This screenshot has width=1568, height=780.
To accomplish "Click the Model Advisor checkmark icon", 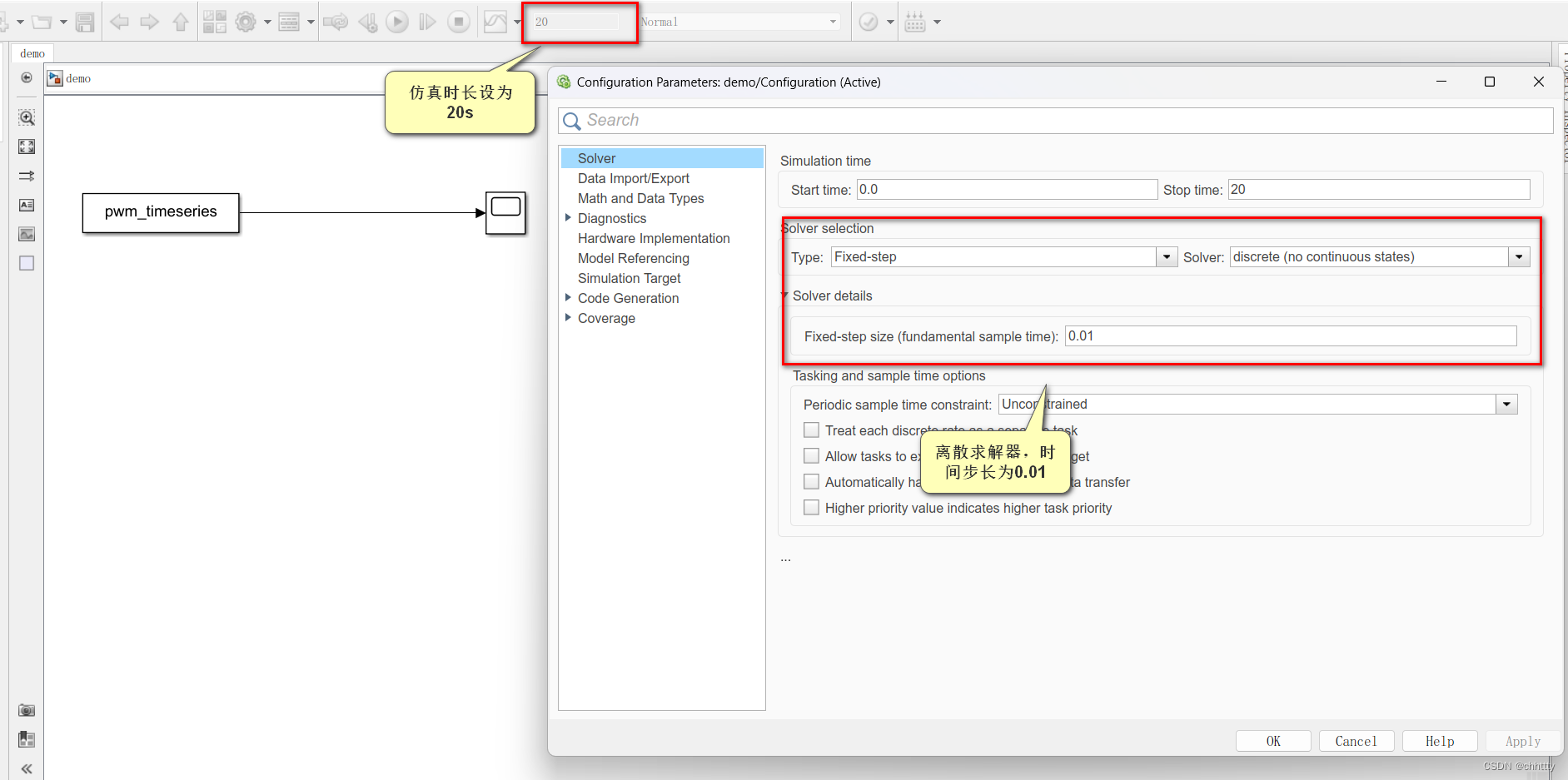I will click(869, 22).
